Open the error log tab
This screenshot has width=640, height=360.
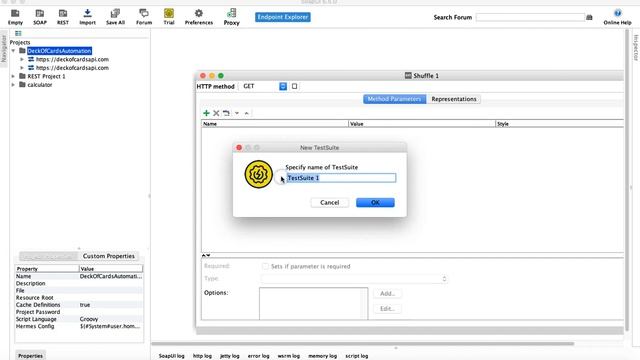click(258, 356)
